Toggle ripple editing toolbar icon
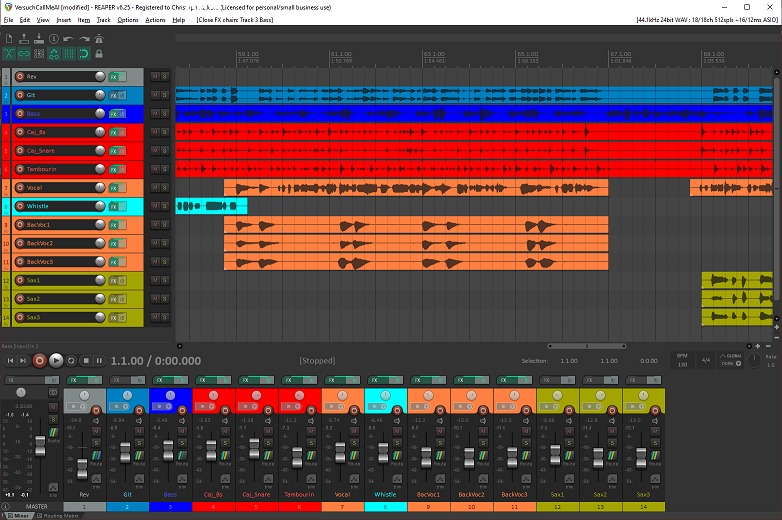The height and width of the screenshot is (520, 782). click(x=39, y=53)
